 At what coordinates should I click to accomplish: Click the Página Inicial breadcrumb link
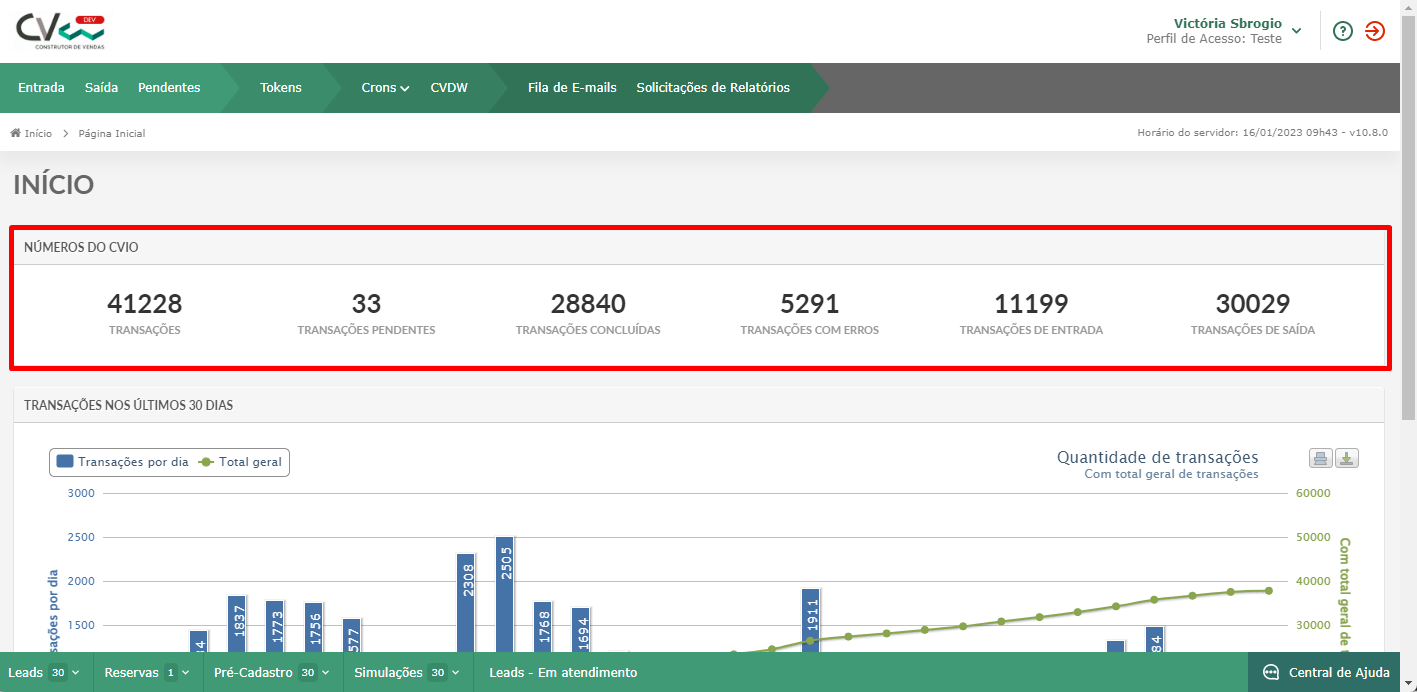[112, 133]
